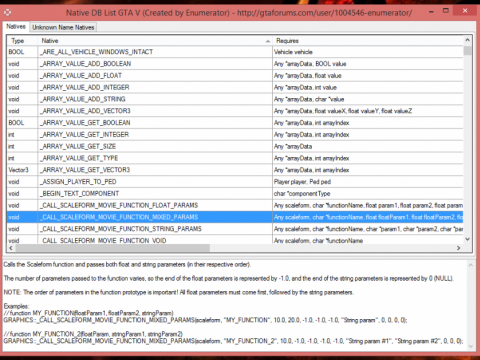The width and height of the screenshot is (480, 360).
Task: Sort by the Native column header
Action: tap(155, 41)
